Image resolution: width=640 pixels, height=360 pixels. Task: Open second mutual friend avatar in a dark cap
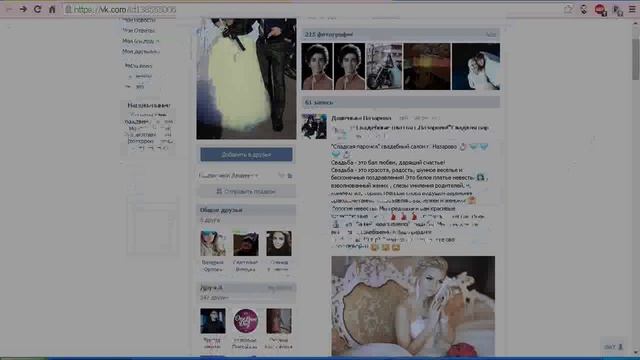point(246,243)
